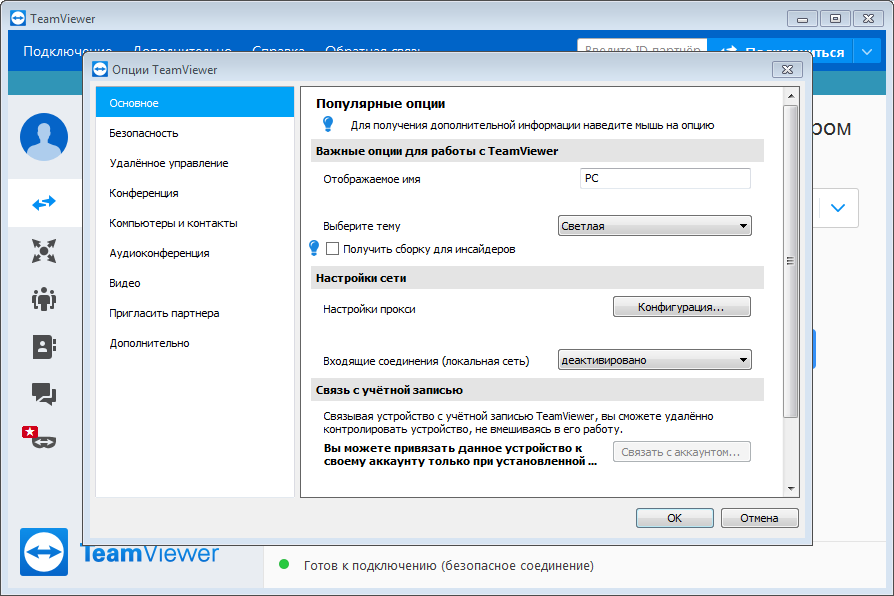Click the Конфигурация proxy button
894x596 pixels.
[681, 307]
